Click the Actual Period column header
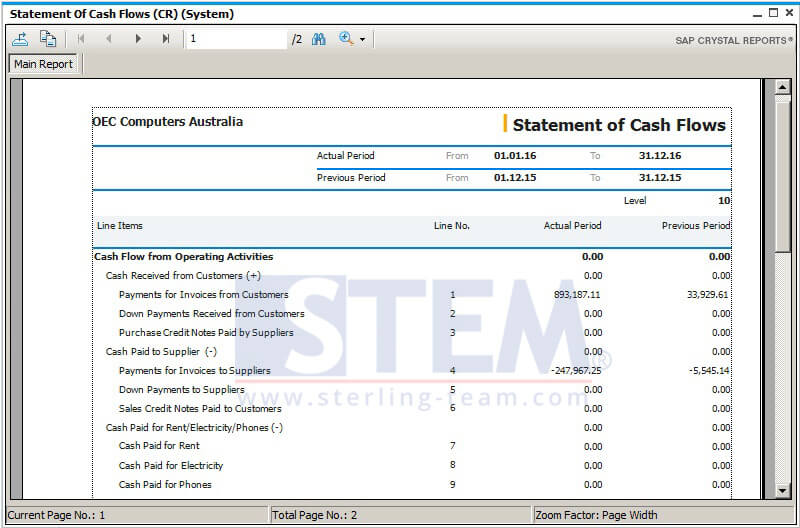The image size is (800, 528). coord(572,226)
